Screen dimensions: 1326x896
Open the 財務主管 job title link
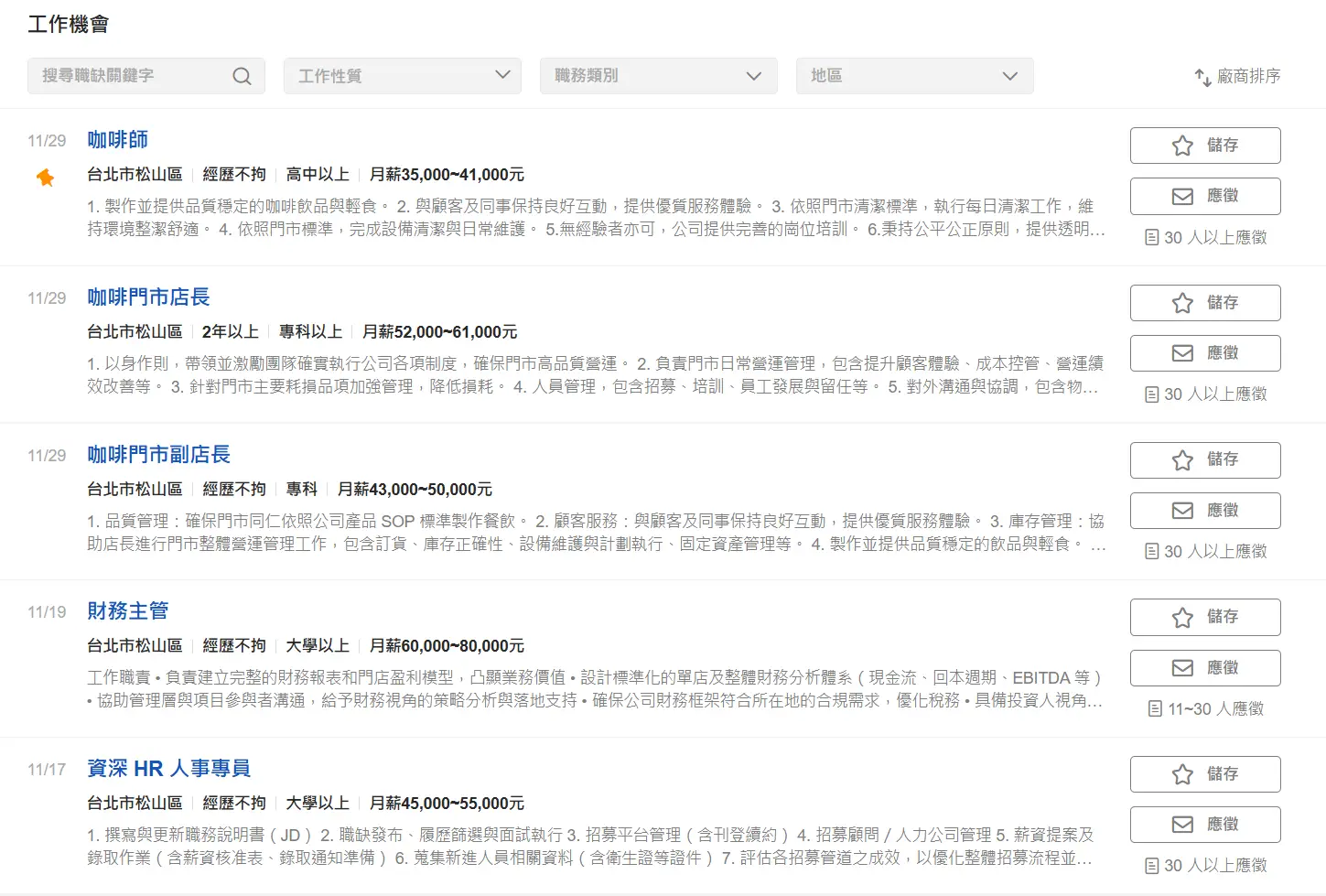coord(127,611)
